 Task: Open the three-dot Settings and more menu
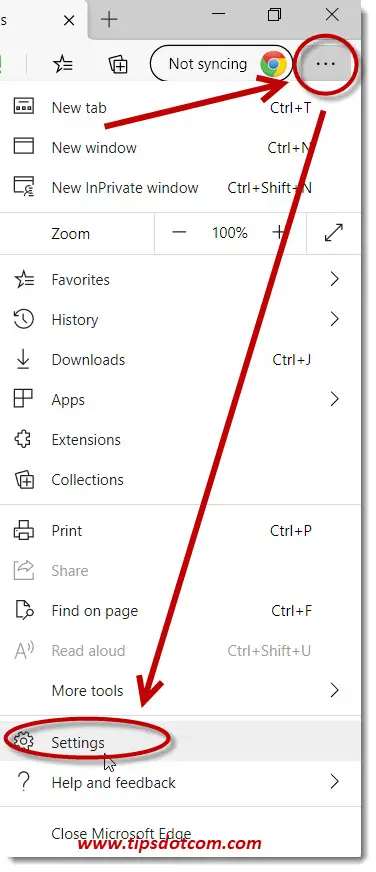click(x=325, y=64)
